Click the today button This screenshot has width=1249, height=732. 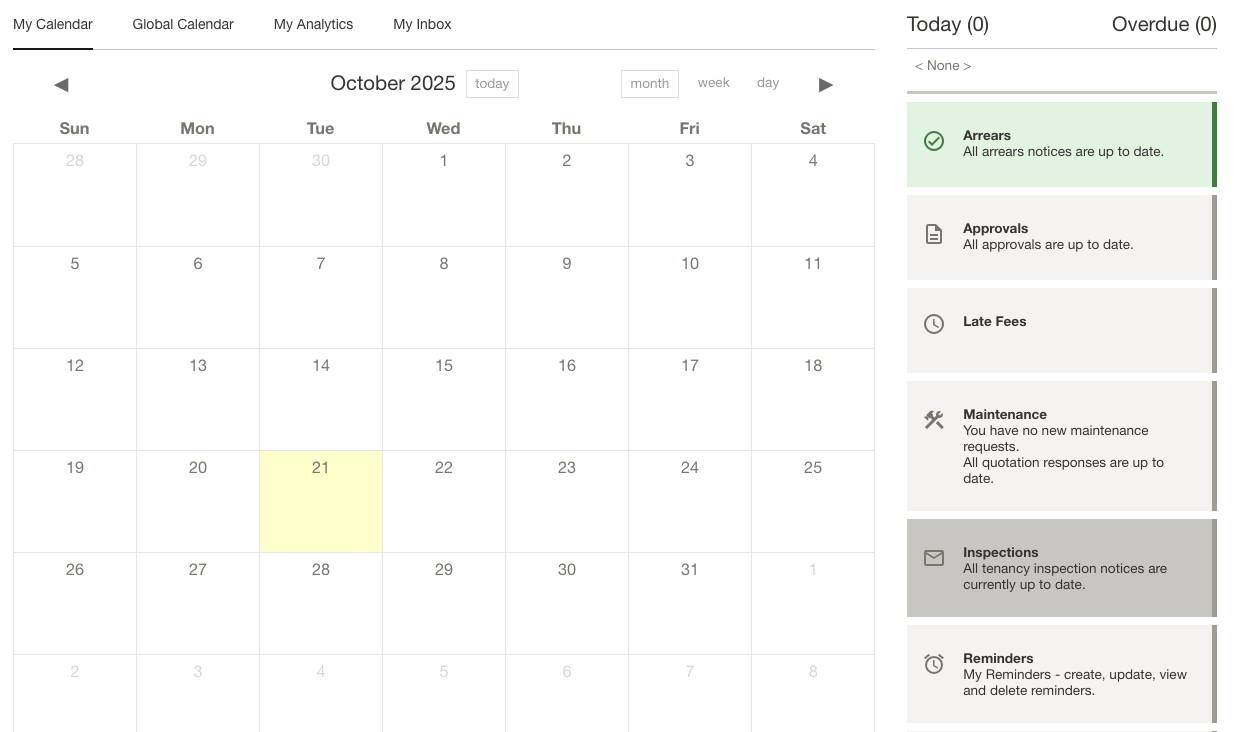pos(491,84)
